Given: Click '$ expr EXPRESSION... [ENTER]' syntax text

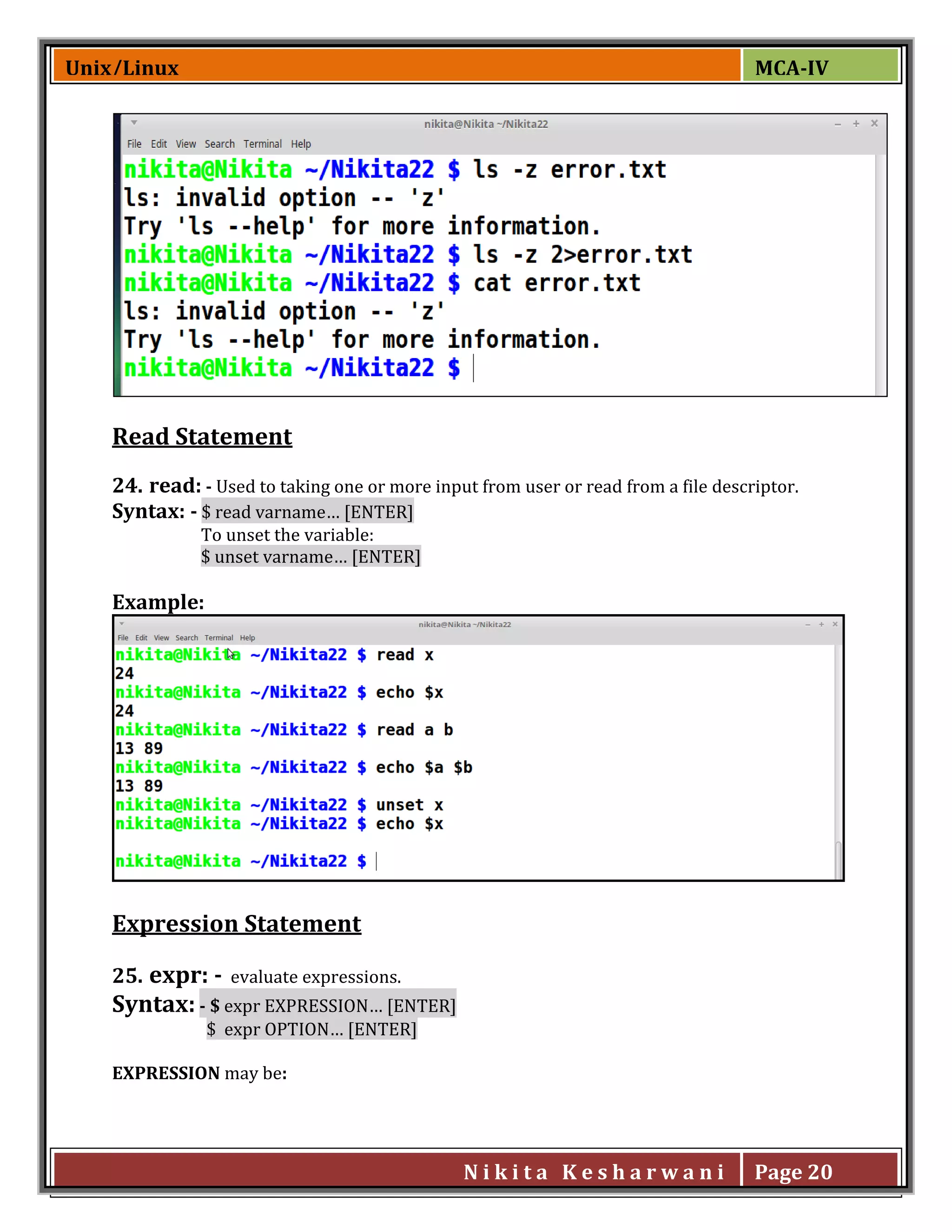Looking at the screenshot, I should [332, 1006].
